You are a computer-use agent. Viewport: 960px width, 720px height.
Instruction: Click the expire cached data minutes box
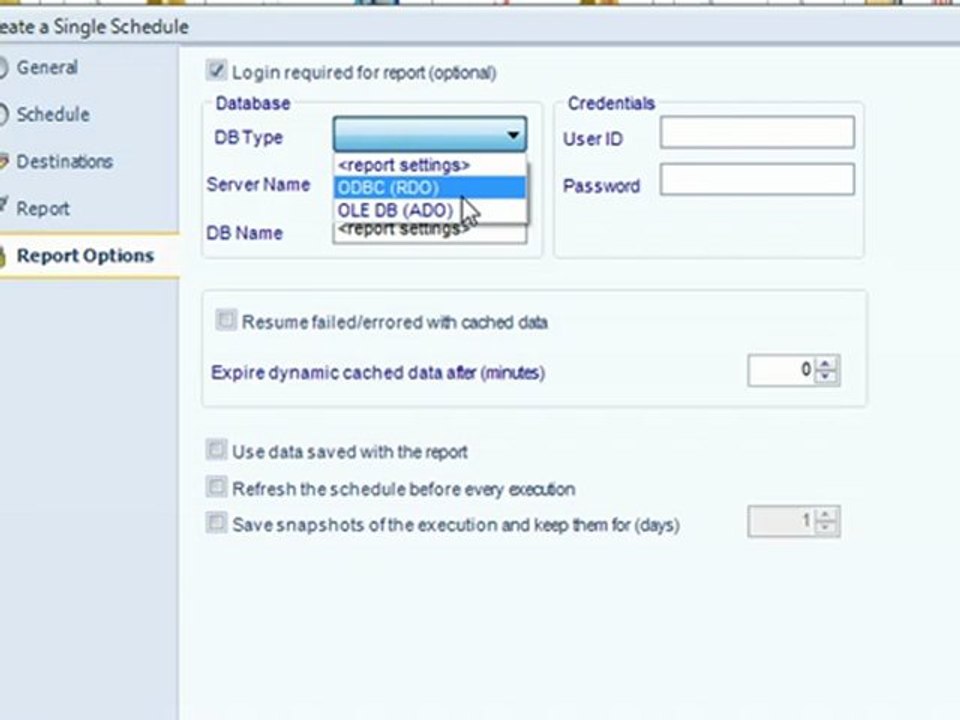[x=782, y=370]
